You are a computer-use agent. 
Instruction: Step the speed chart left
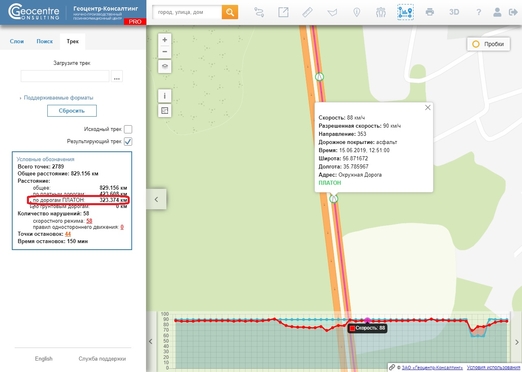click(151, 342)
